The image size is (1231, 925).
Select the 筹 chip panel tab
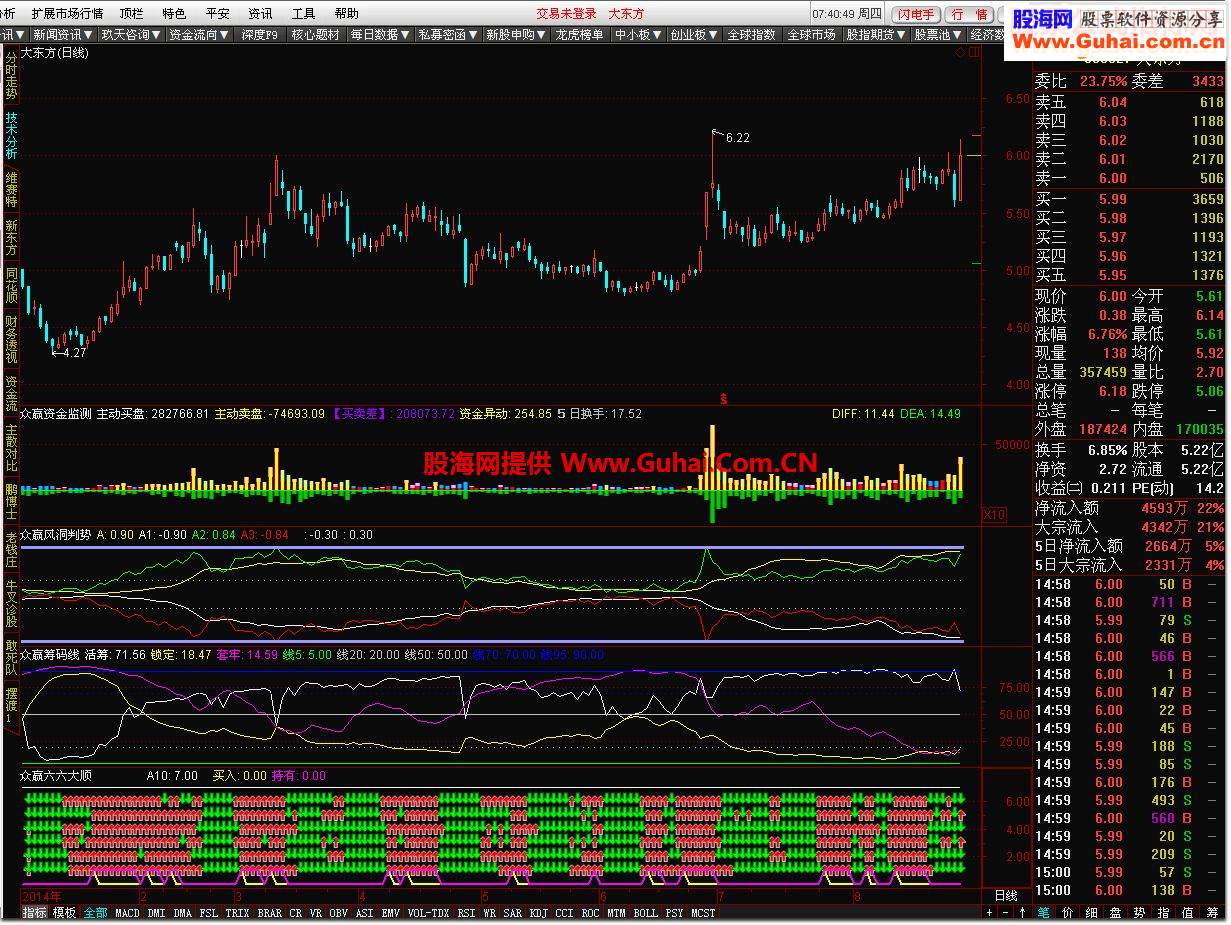click(1212, 913)
